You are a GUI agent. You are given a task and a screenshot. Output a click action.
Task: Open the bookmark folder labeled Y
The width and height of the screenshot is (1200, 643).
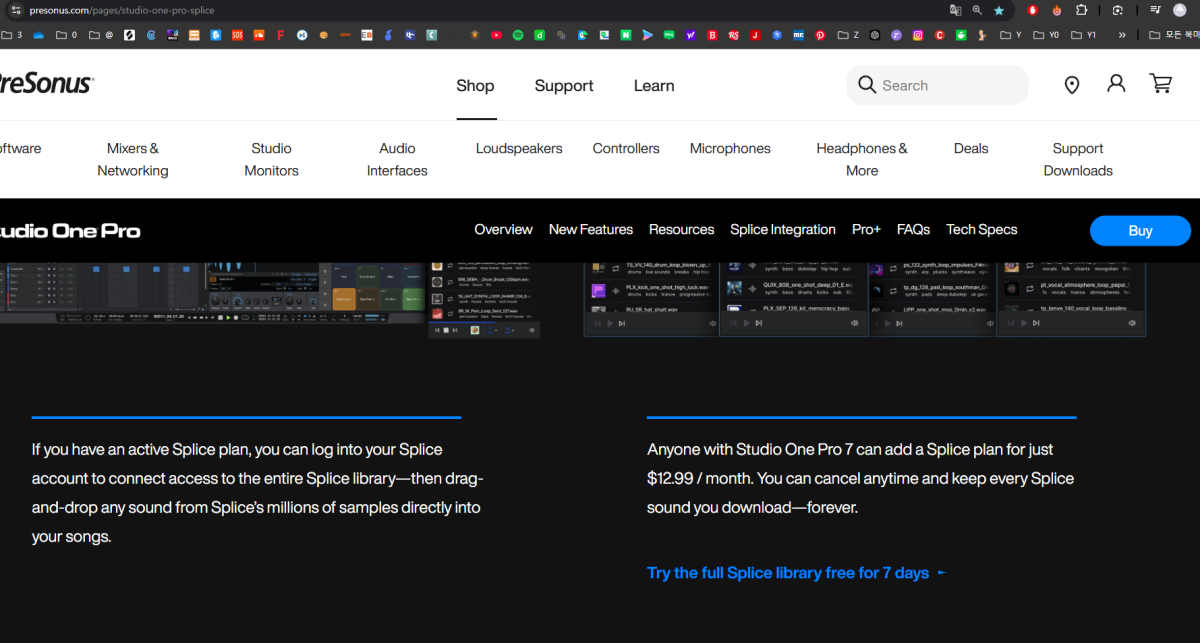pyautogui.click(x=1011, y=35)
